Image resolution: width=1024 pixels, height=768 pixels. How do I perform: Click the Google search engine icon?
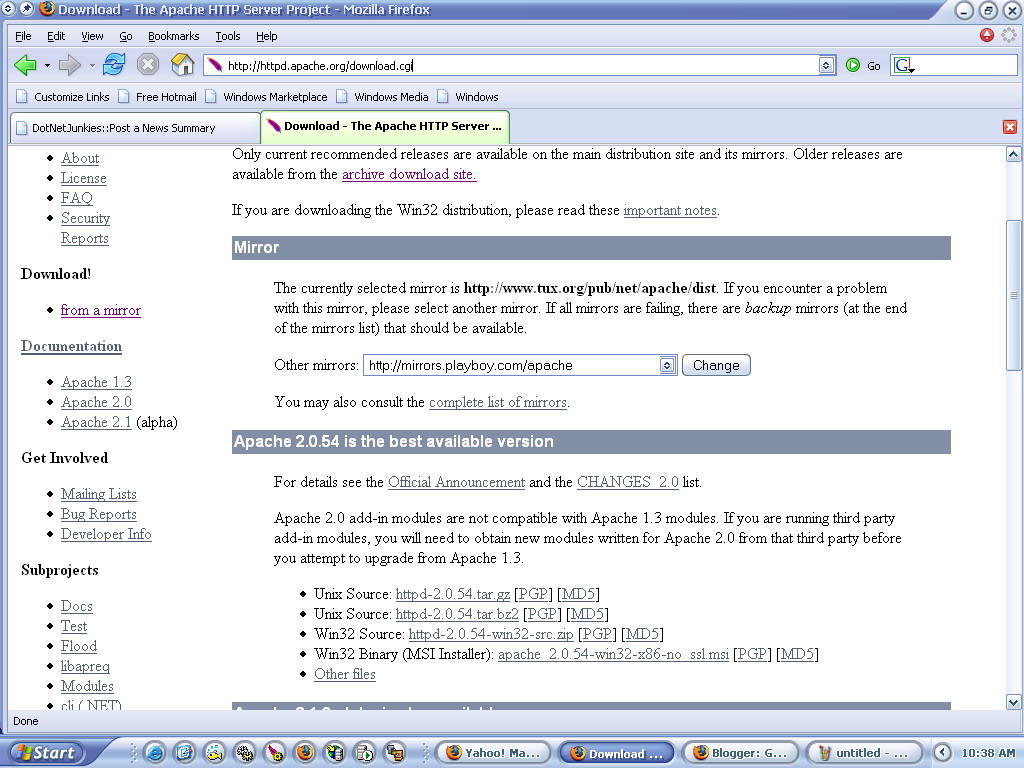point(904,65)
